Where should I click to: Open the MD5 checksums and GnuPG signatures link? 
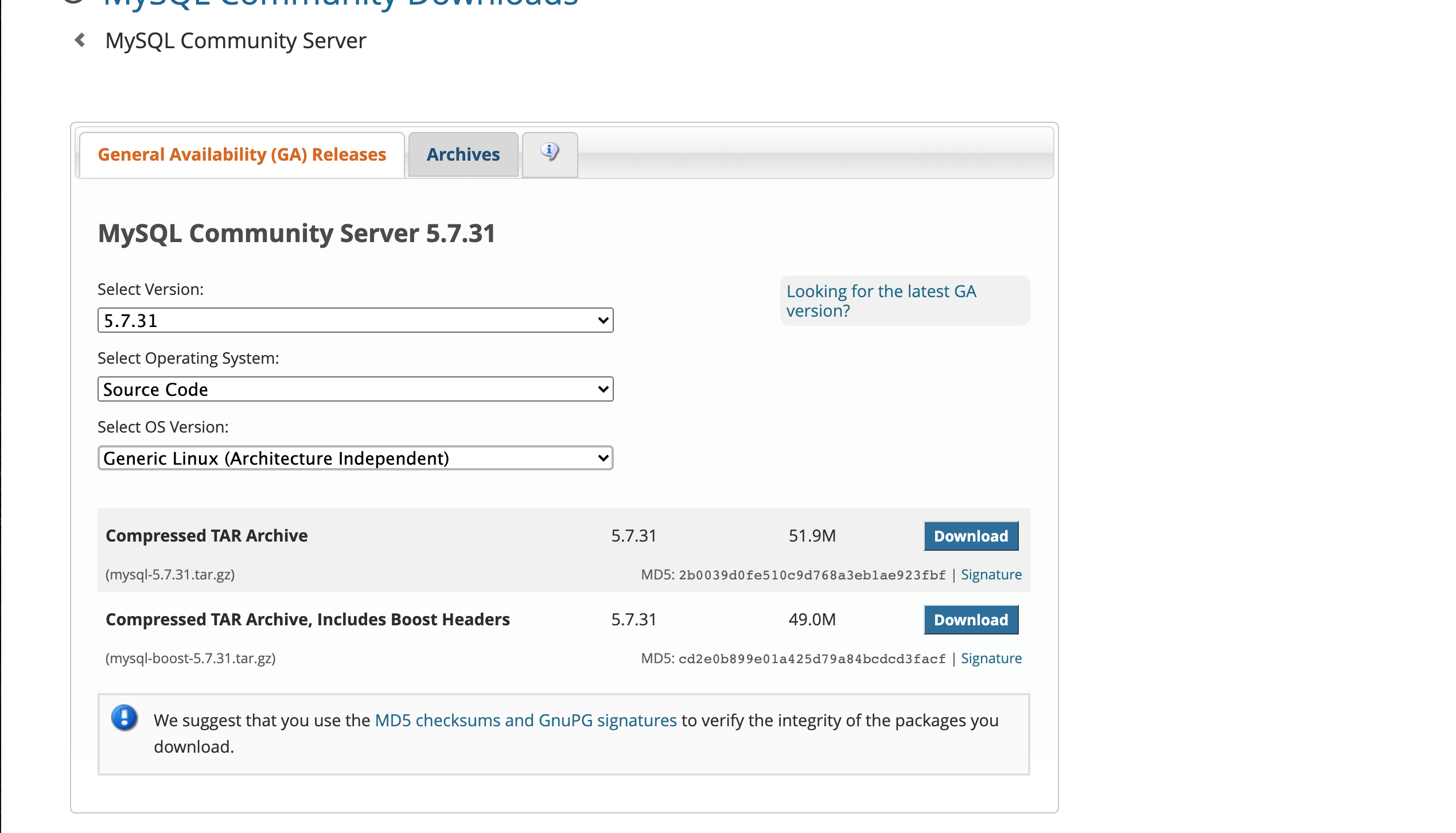tap(524, 720)
